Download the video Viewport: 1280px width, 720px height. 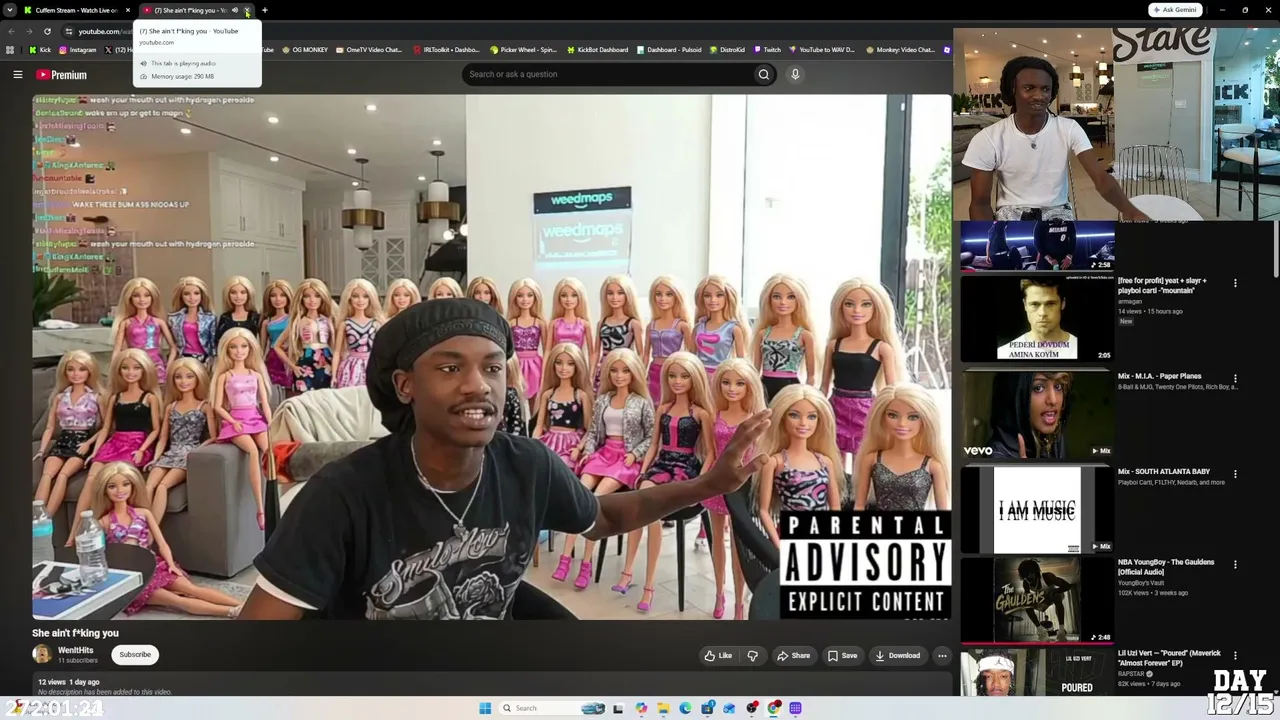[x=897, y=656]
